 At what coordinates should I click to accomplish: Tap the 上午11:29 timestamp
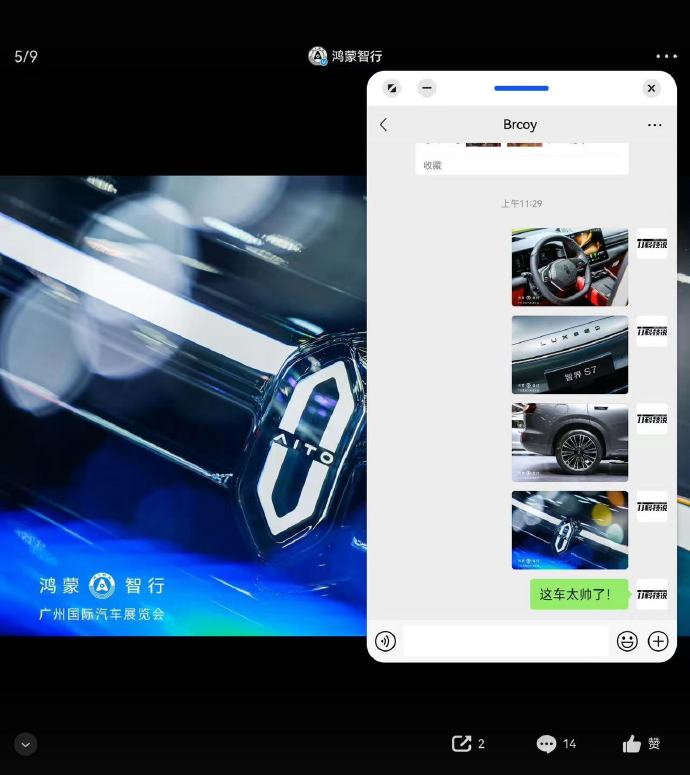click(x=521, y=204)
